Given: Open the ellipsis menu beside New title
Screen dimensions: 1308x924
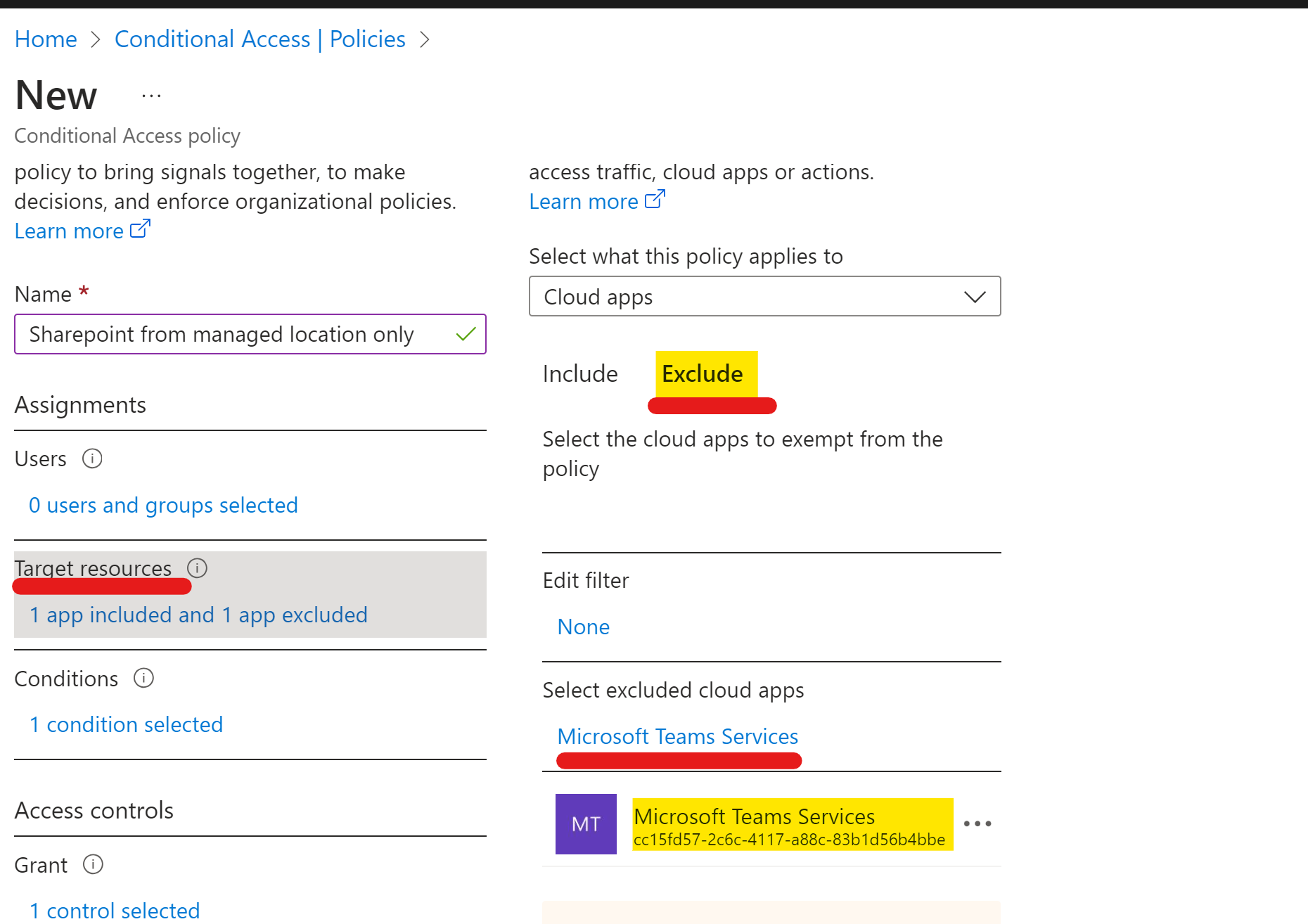Looking at the screenshot, I should click(x=151, y=96).
